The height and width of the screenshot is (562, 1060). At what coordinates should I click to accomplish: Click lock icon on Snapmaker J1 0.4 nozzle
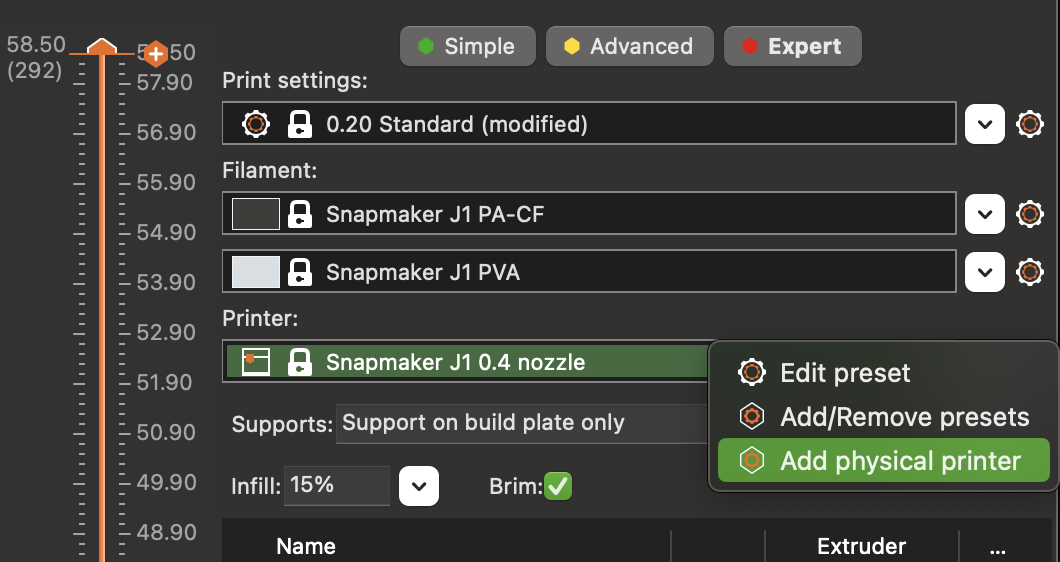point(299,362)
